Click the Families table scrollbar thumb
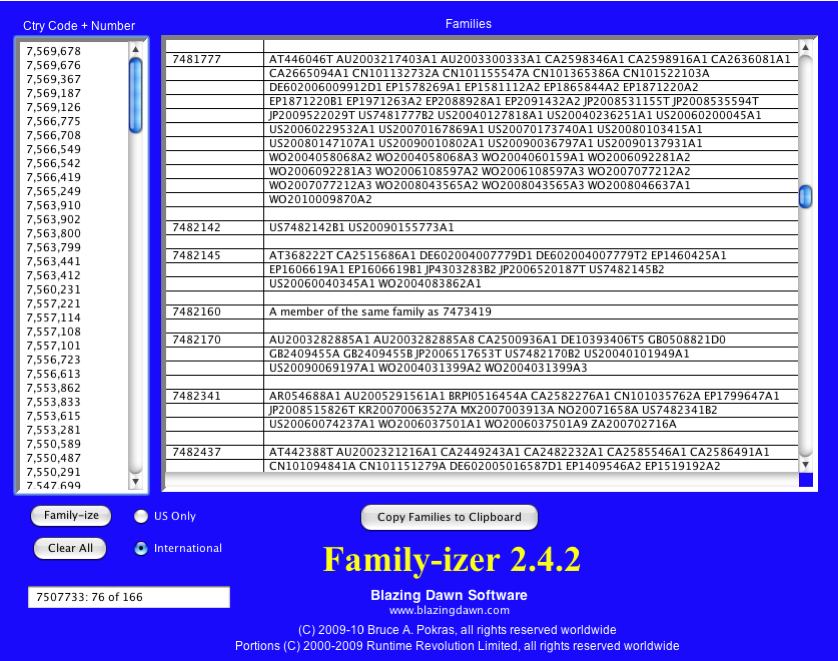Viewport: 838px width, 661px height. click(805, 196)
